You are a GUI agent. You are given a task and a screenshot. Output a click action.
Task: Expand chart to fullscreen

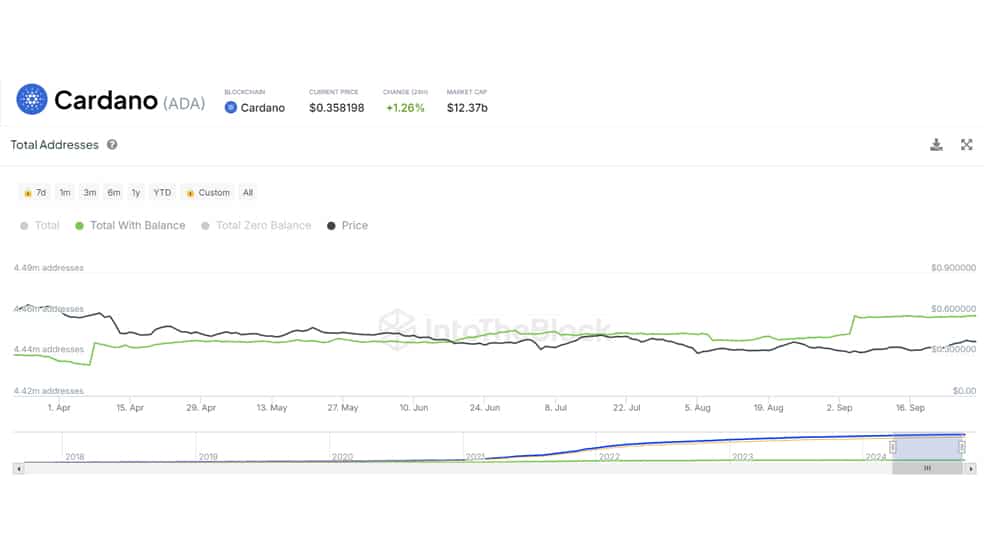point(966,145)
